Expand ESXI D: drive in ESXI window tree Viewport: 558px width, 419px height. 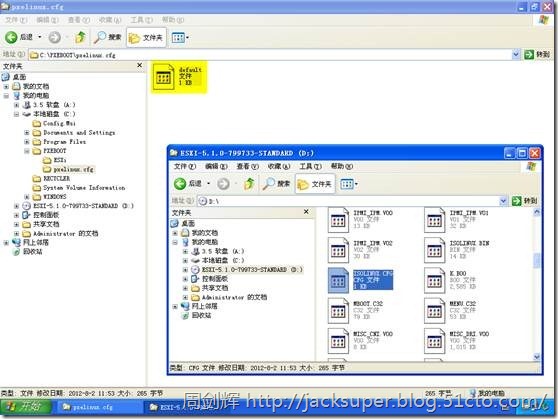185,270
